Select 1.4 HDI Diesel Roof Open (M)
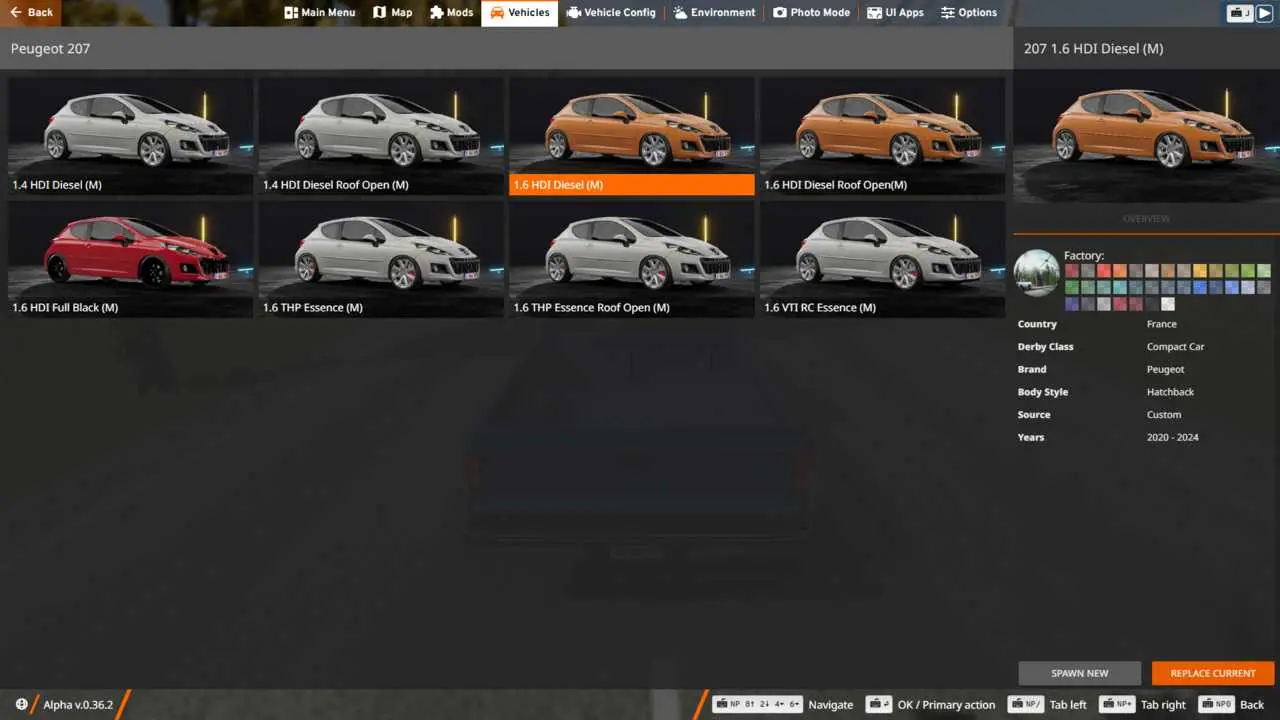This screenshot has width=1280, height=720. tap(381, 136)
